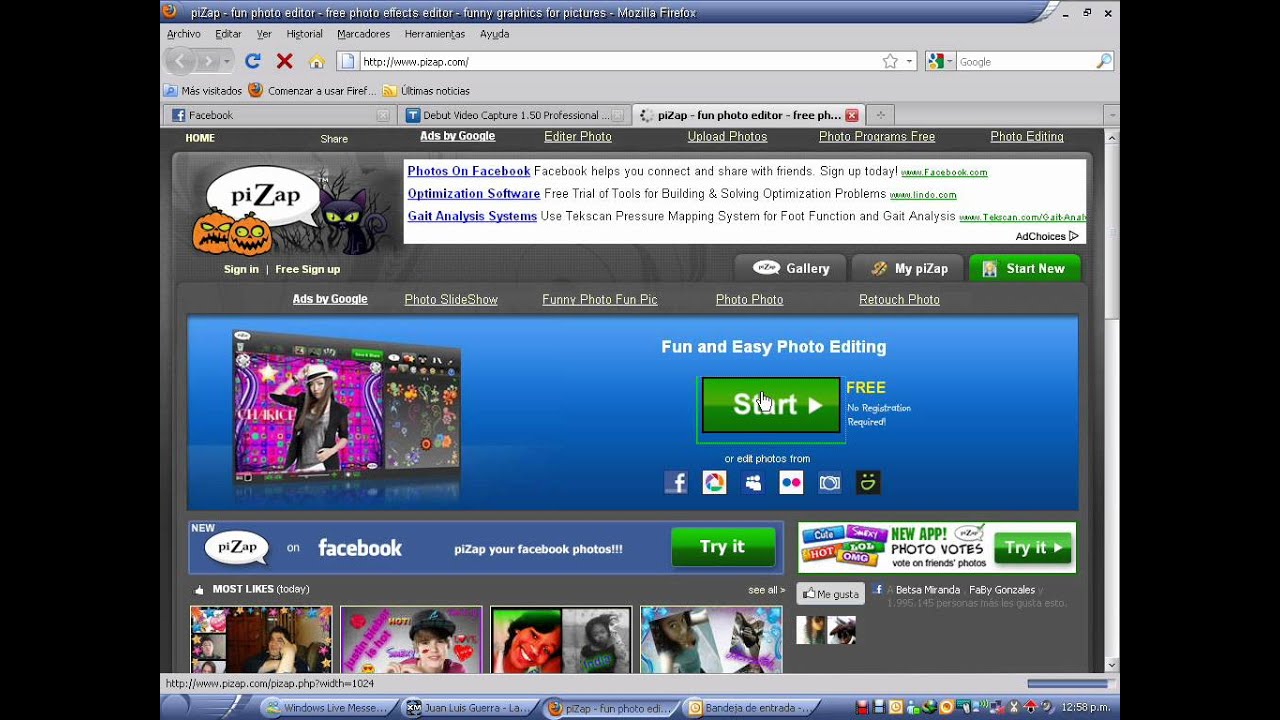Open Juan Luis Guerra taskbar button

(x=468, y=708)
